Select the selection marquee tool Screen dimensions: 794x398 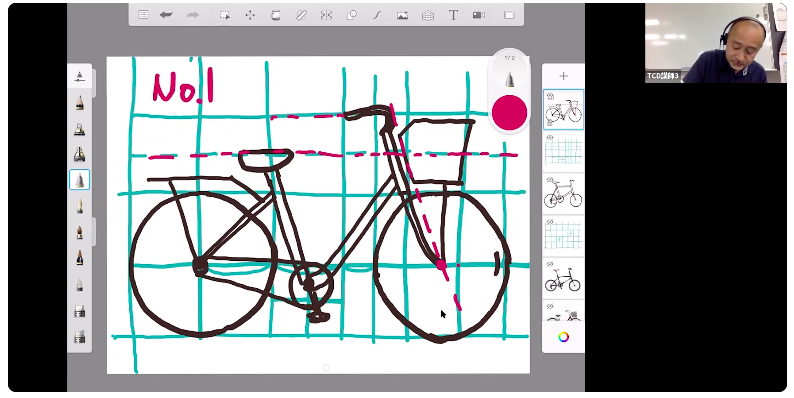(x=224, y=15)
